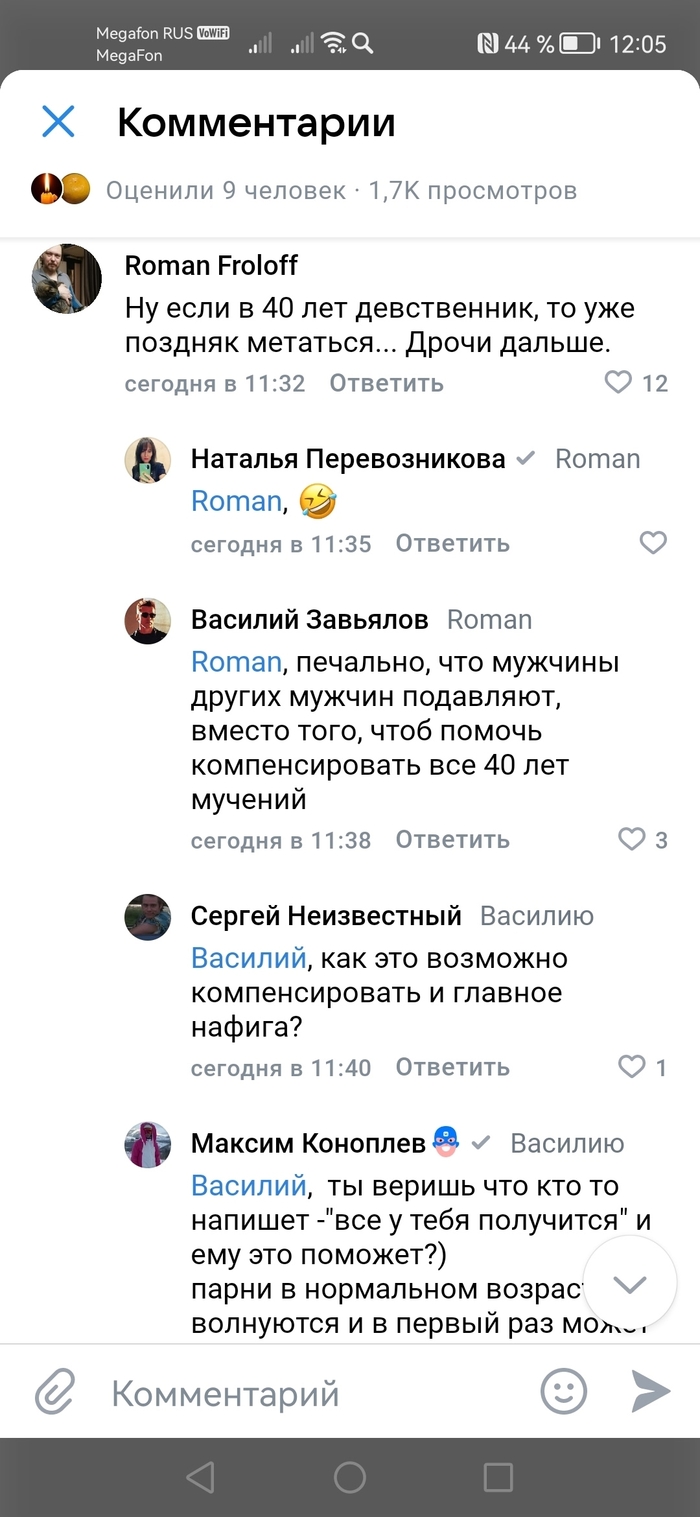Tap the Максим Коноплев username
The width and height of the screenshot is (700, 1517).
pyautogui.click(x=309, y=1143)
